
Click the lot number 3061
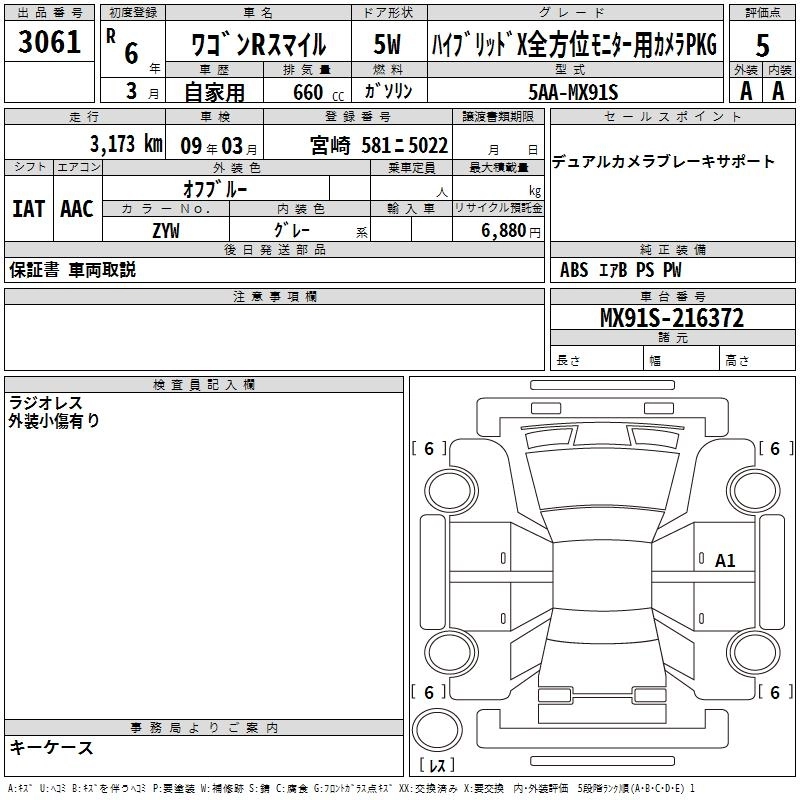click(50, 43)
